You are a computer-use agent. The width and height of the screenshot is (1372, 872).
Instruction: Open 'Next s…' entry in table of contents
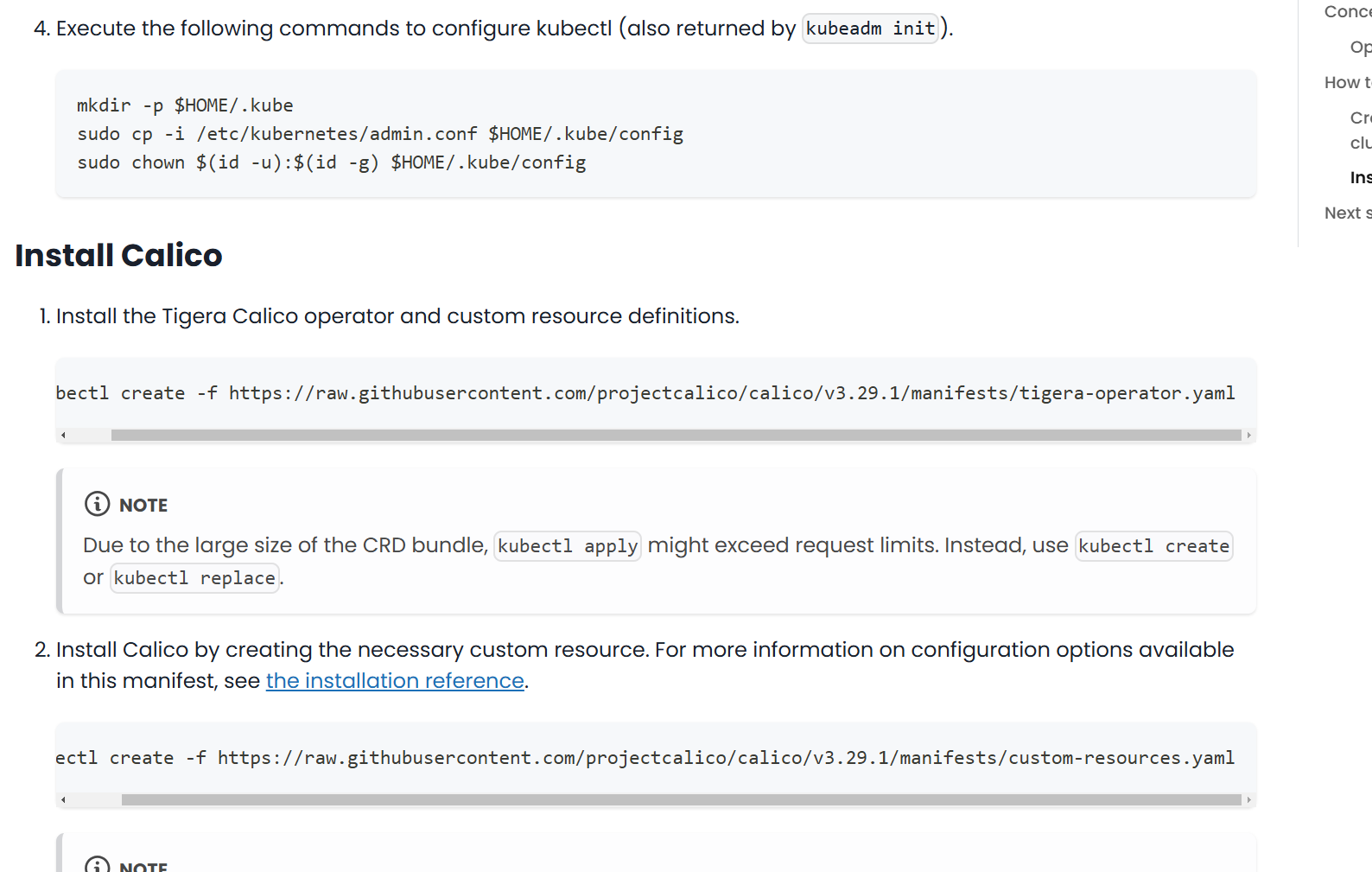pos(1348,213)
